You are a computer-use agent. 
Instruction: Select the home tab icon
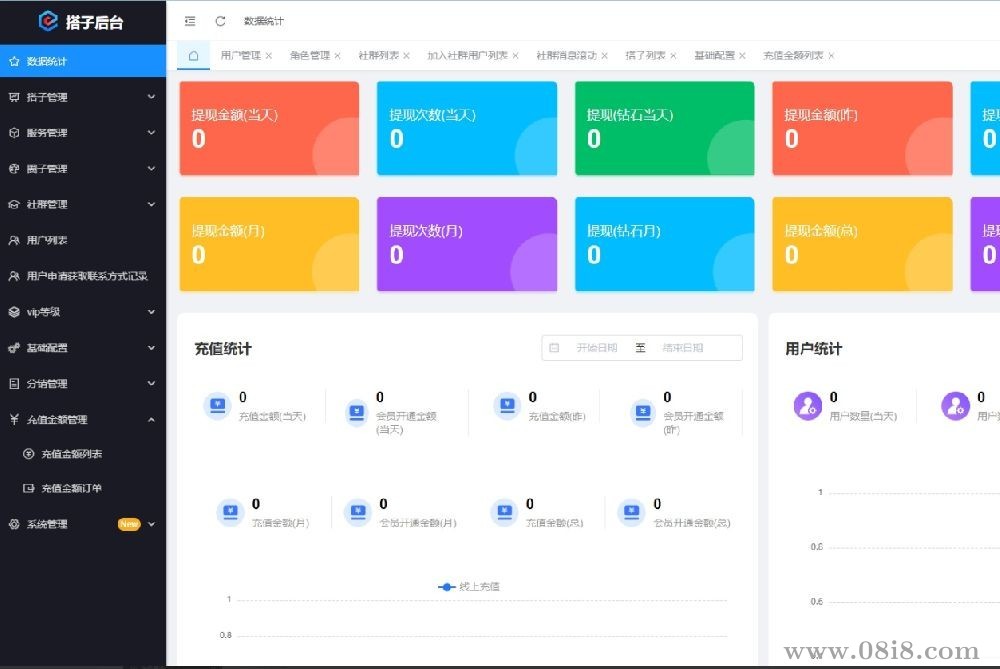pyautogui.click(x=192, y=55)
